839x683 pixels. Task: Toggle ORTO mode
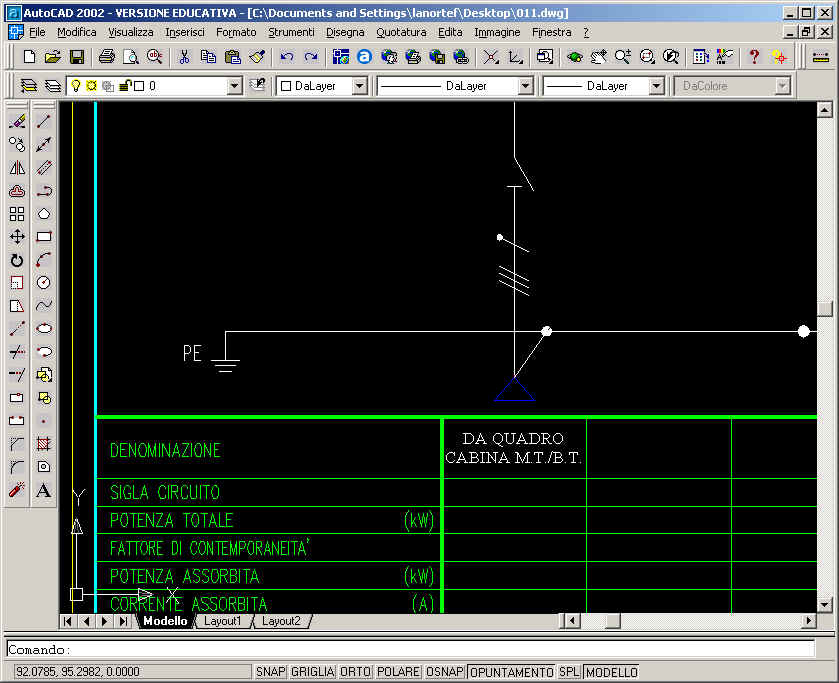355,672
